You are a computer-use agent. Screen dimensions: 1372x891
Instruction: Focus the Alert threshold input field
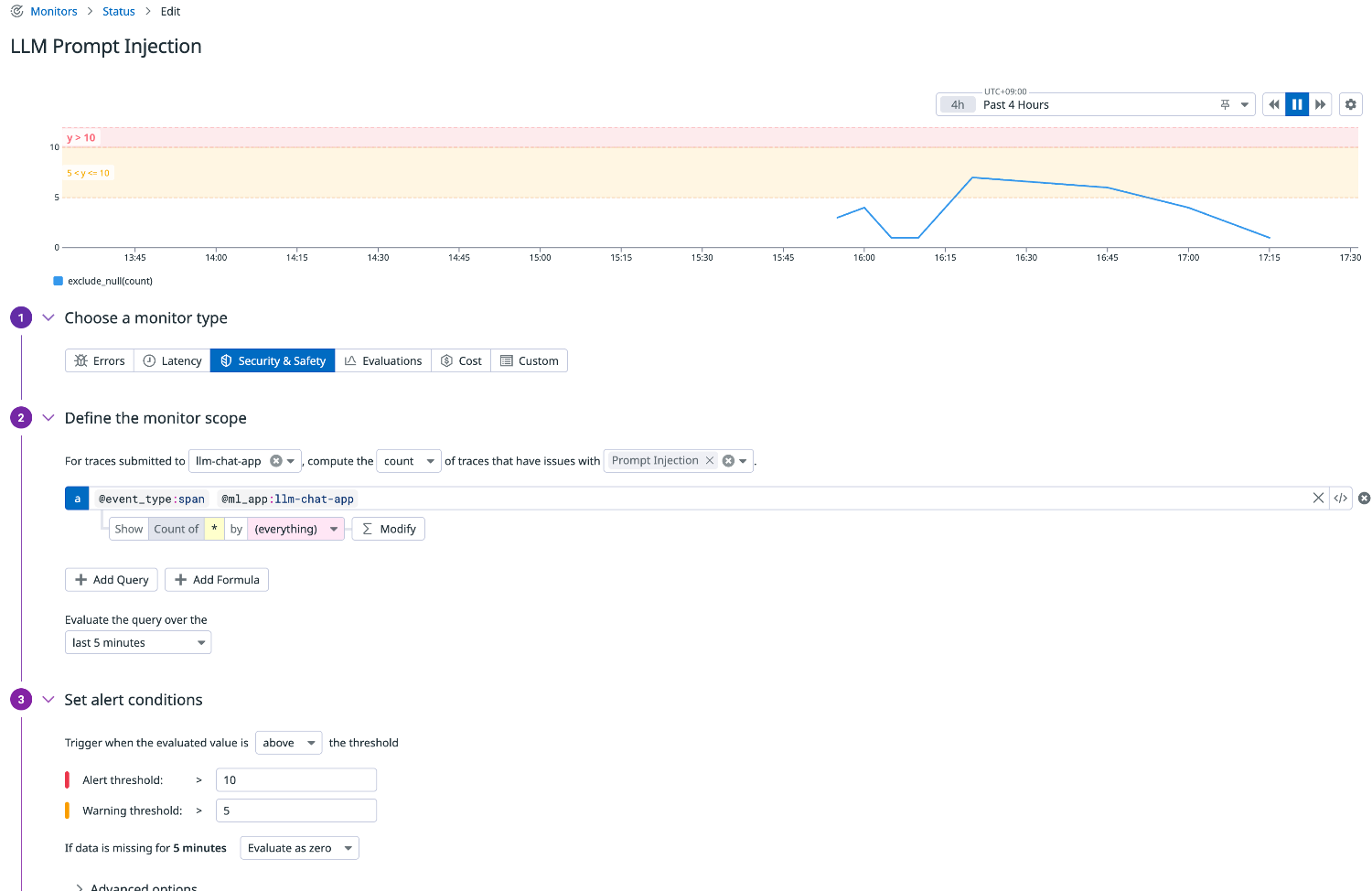point(296,780)
